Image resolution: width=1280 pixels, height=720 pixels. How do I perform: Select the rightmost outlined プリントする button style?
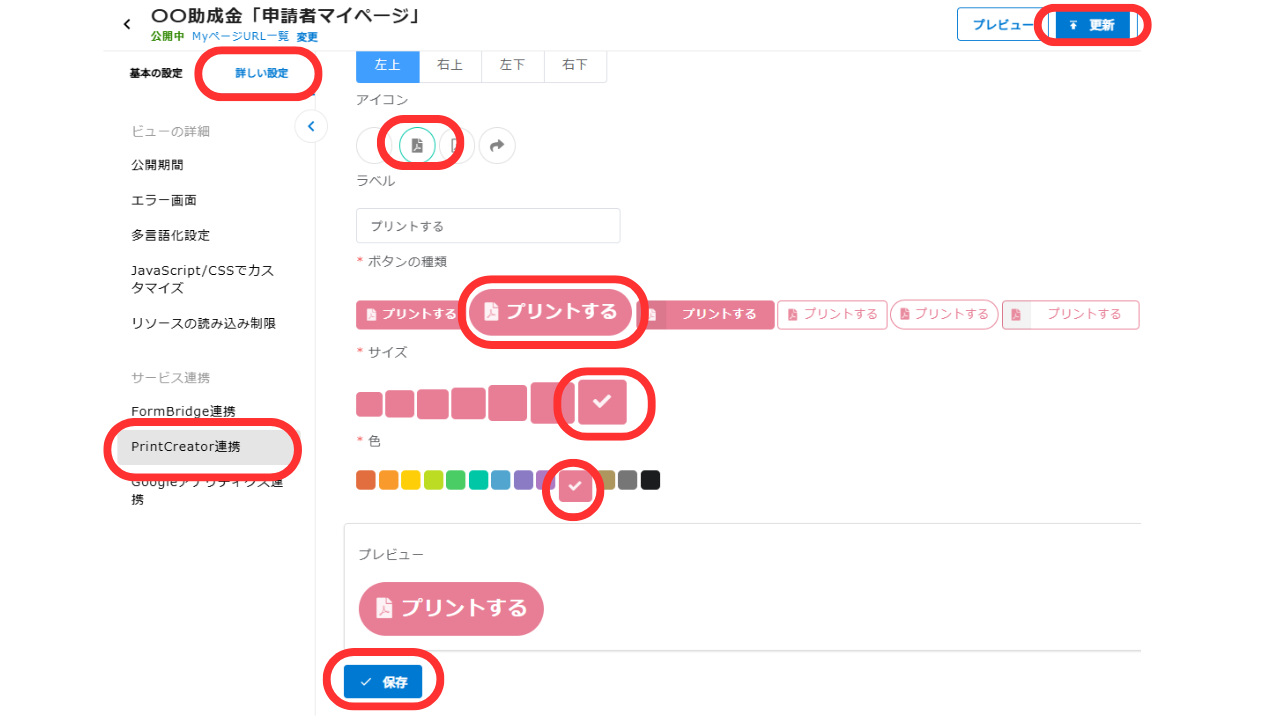pyautogui.click(x=1070, y=314)
